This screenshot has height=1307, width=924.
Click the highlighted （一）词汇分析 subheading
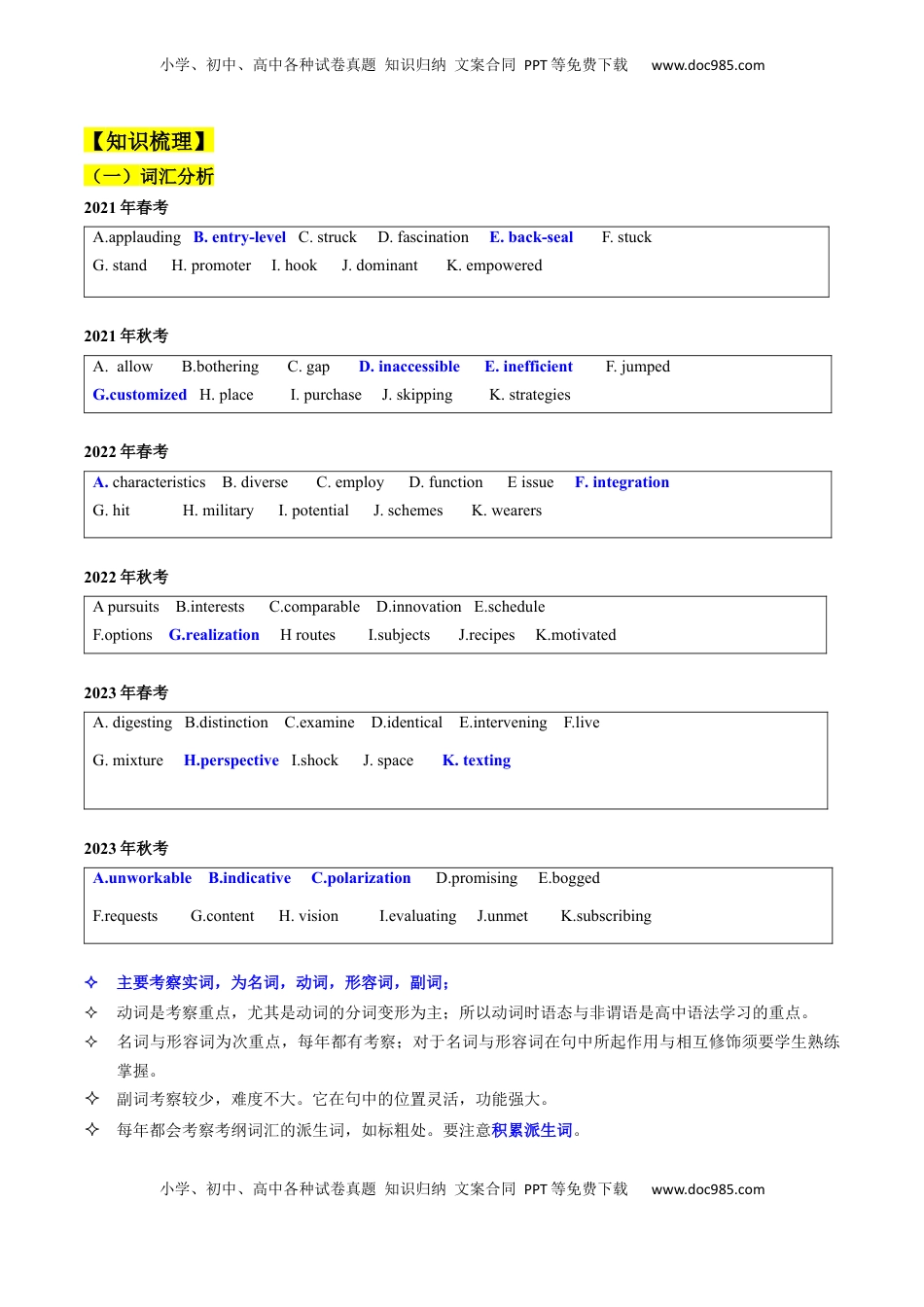[x=149, y=176]
